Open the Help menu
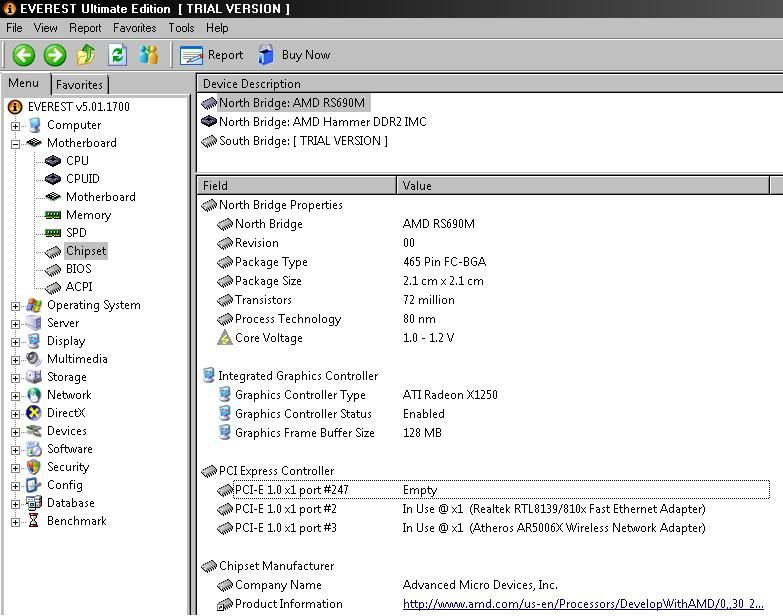The width and height of the screenshot is (783, 616). click(x=217, y=28)
